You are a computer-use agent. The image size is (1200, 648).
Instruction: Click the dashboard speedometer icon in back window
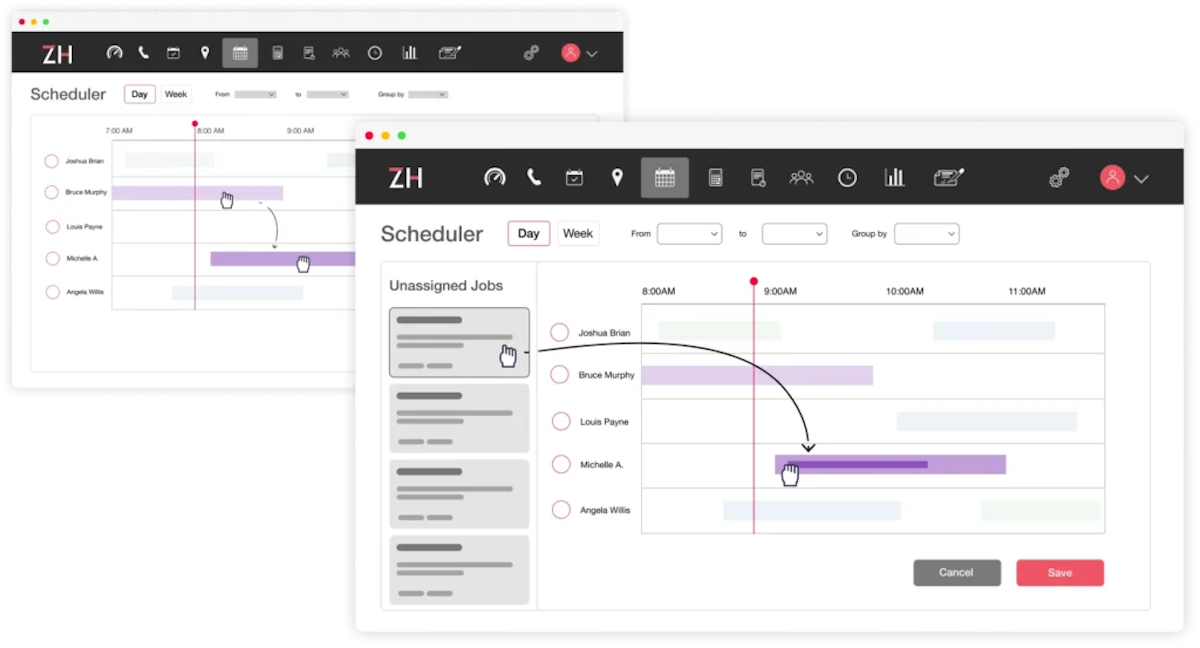114,53
